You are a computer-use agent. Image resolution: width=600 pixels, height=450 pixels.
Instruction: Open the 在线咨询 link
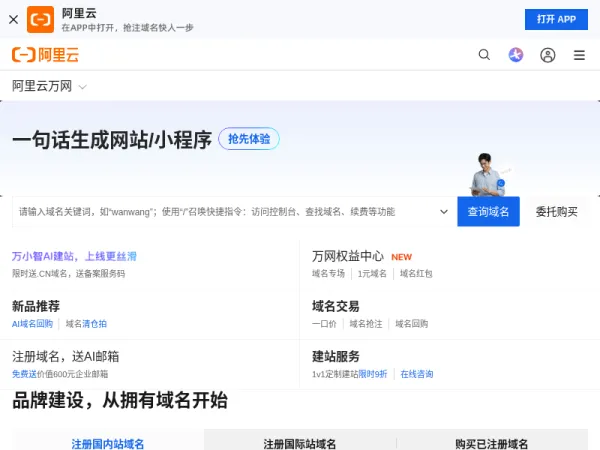point(417,374)
